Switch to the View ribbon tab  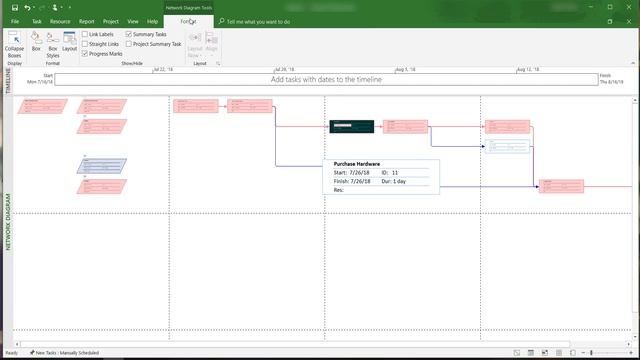(x=133, y=21)
